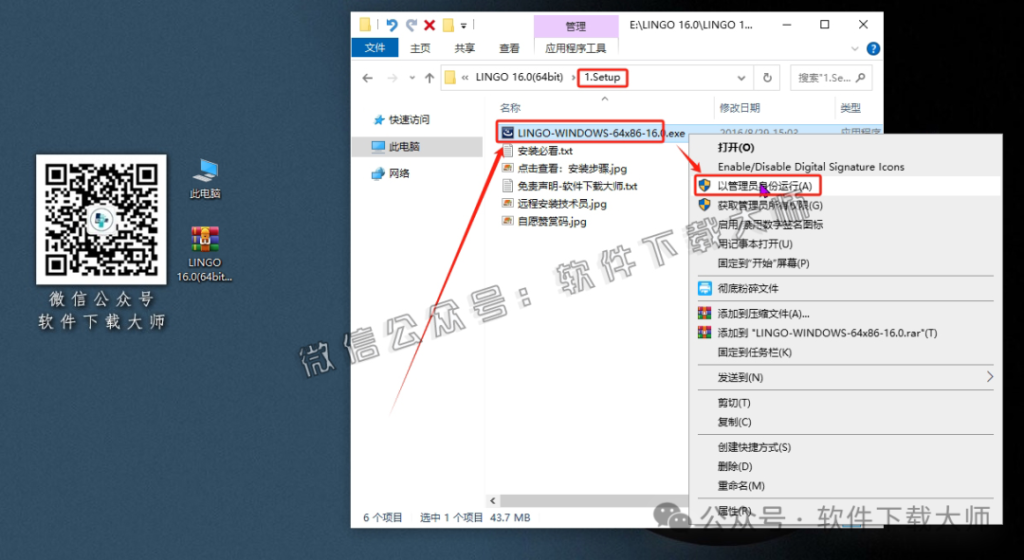Go forward with the right arrow navigation button

coord(392,78)
